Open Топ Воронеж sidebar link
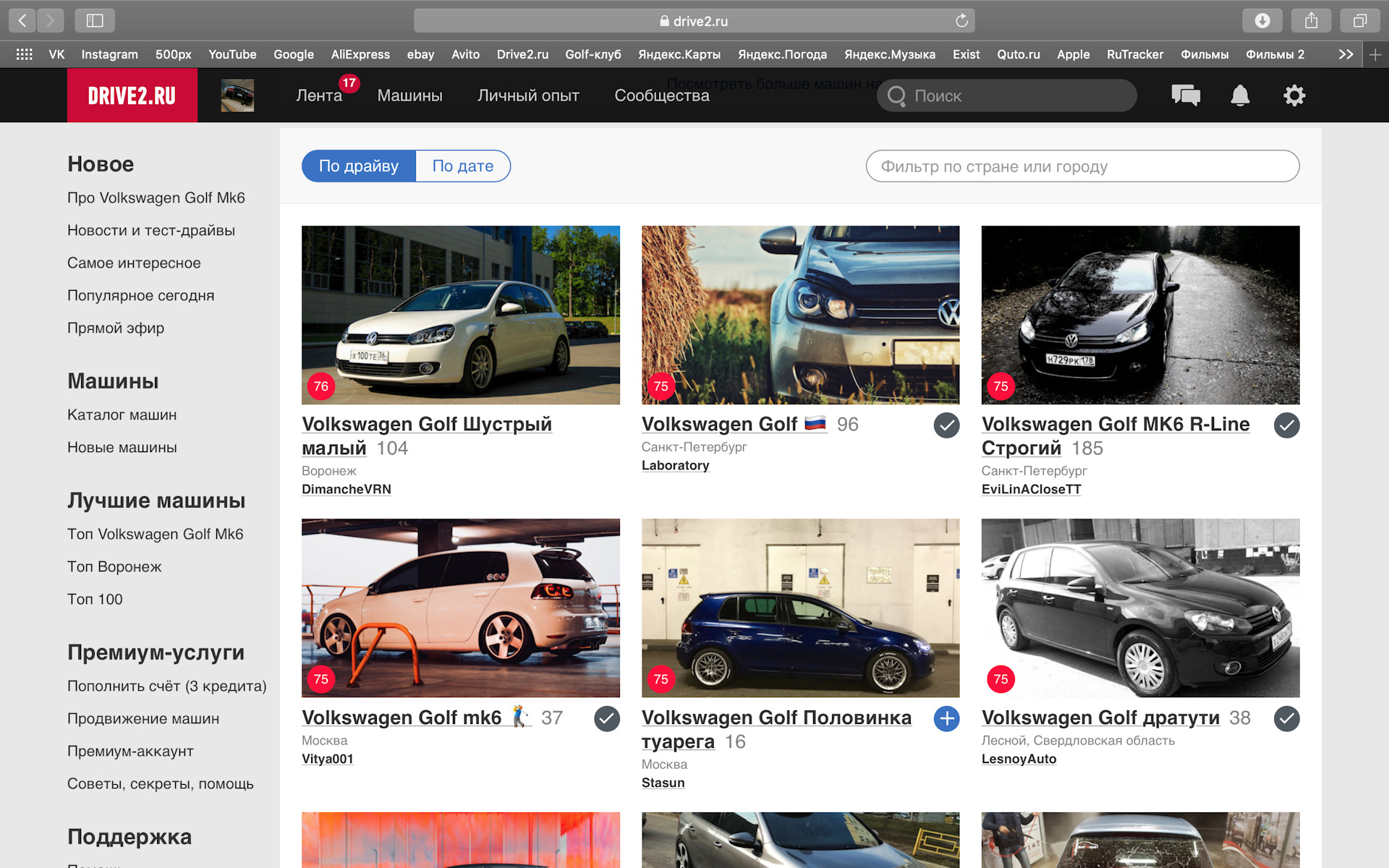 114,567
